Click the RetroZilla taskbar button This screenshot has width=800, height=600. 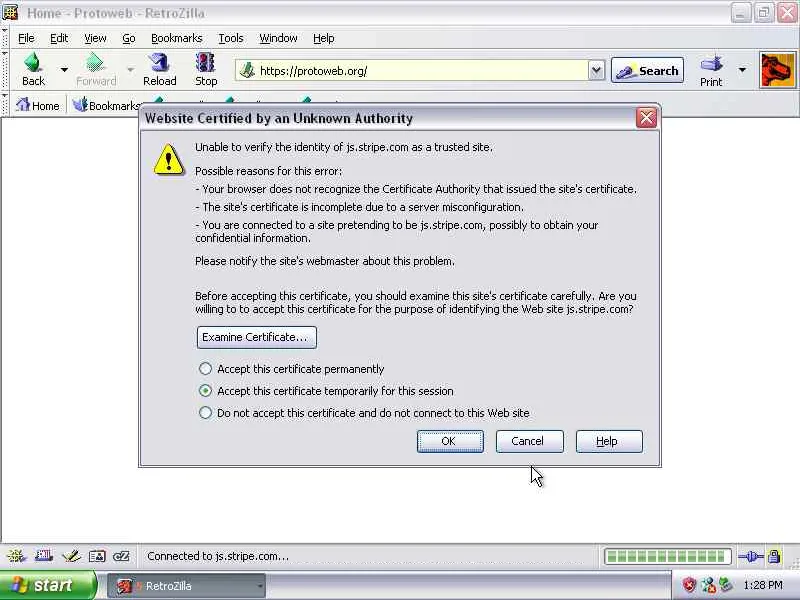[186, 586]
